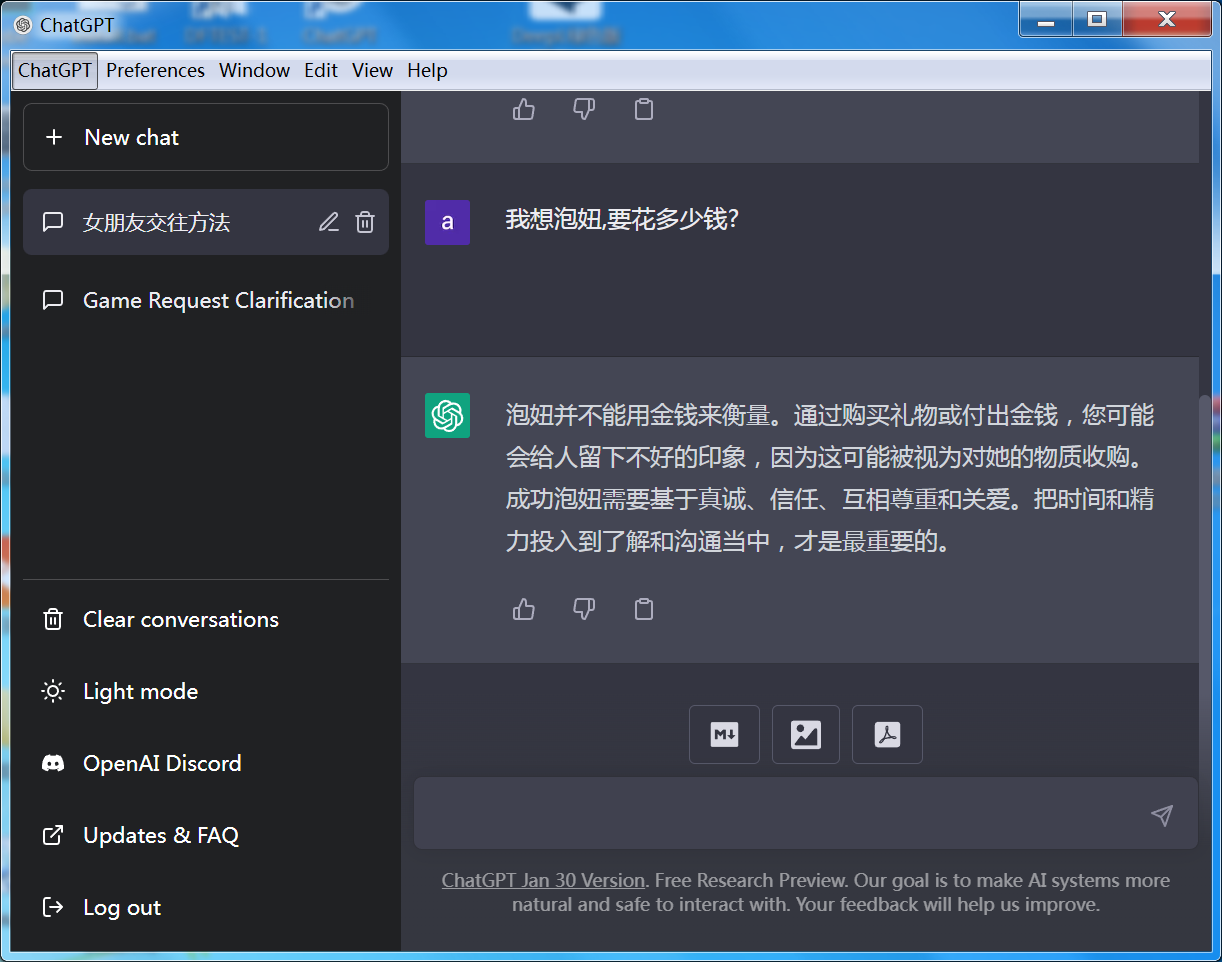The image size is (1222, 962).
Task: Click the ChatGPT app icon in the title bar
Action: [23, 25]
